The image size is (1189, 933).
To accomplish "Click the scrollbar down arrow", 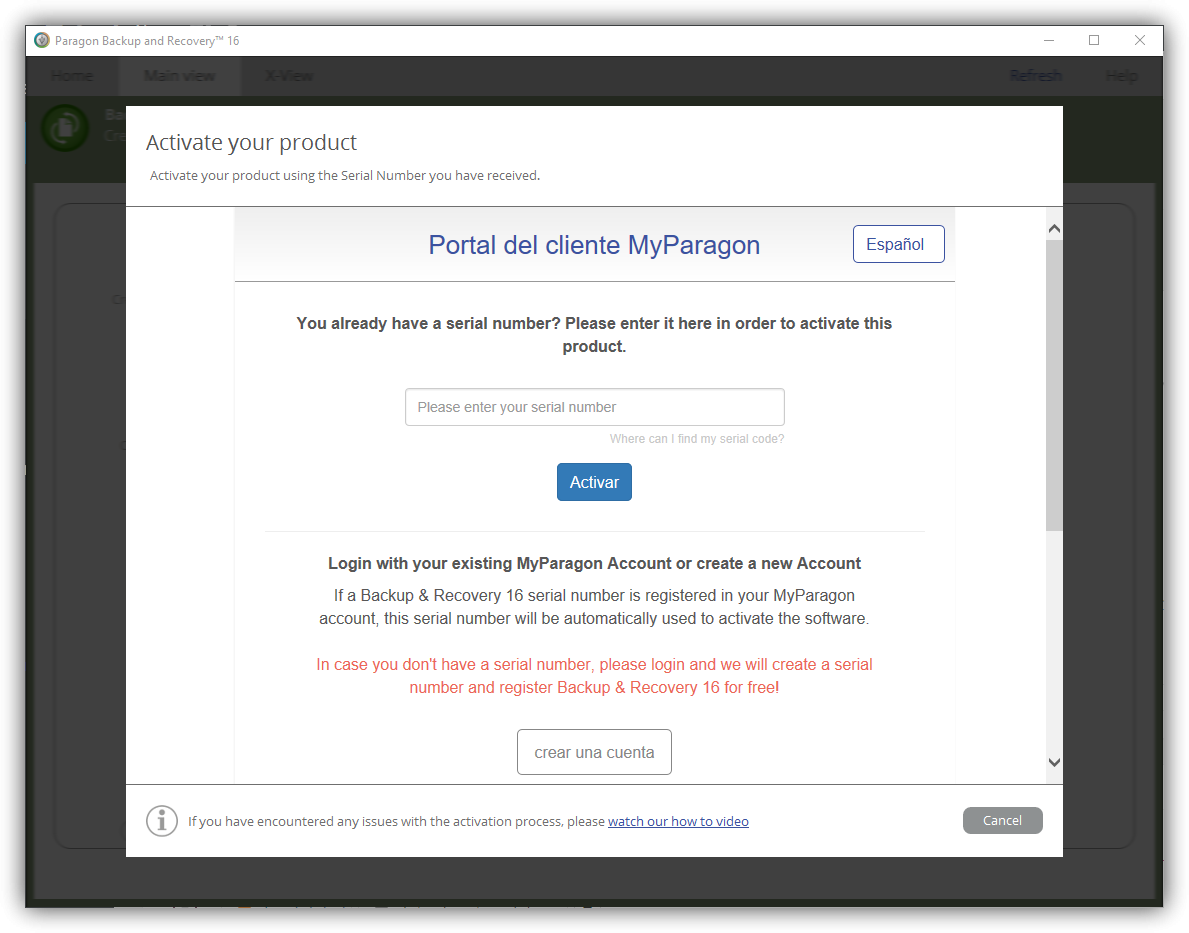I will tap(1054, 762).
